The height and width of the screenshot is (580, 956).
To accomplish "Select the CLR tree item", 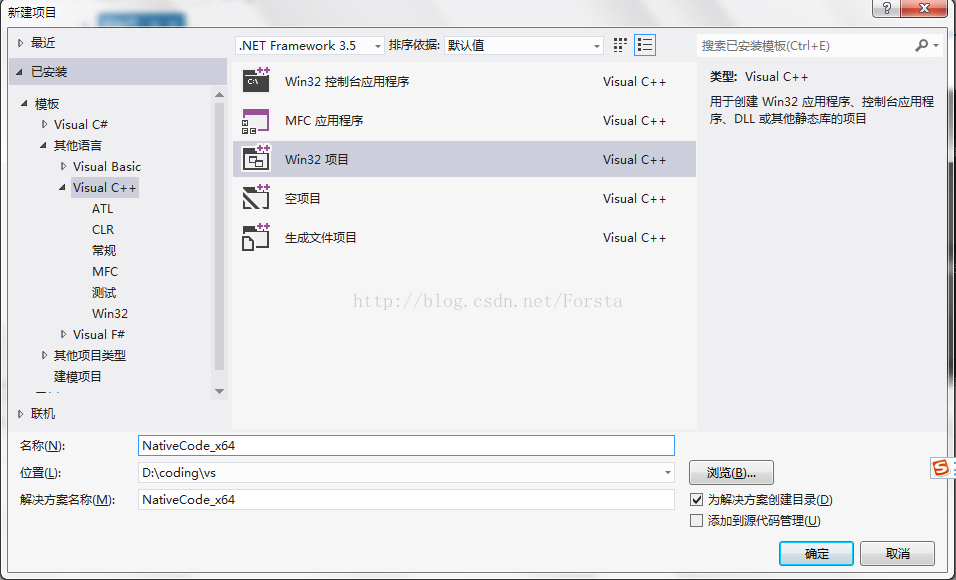I will point(103,229).
